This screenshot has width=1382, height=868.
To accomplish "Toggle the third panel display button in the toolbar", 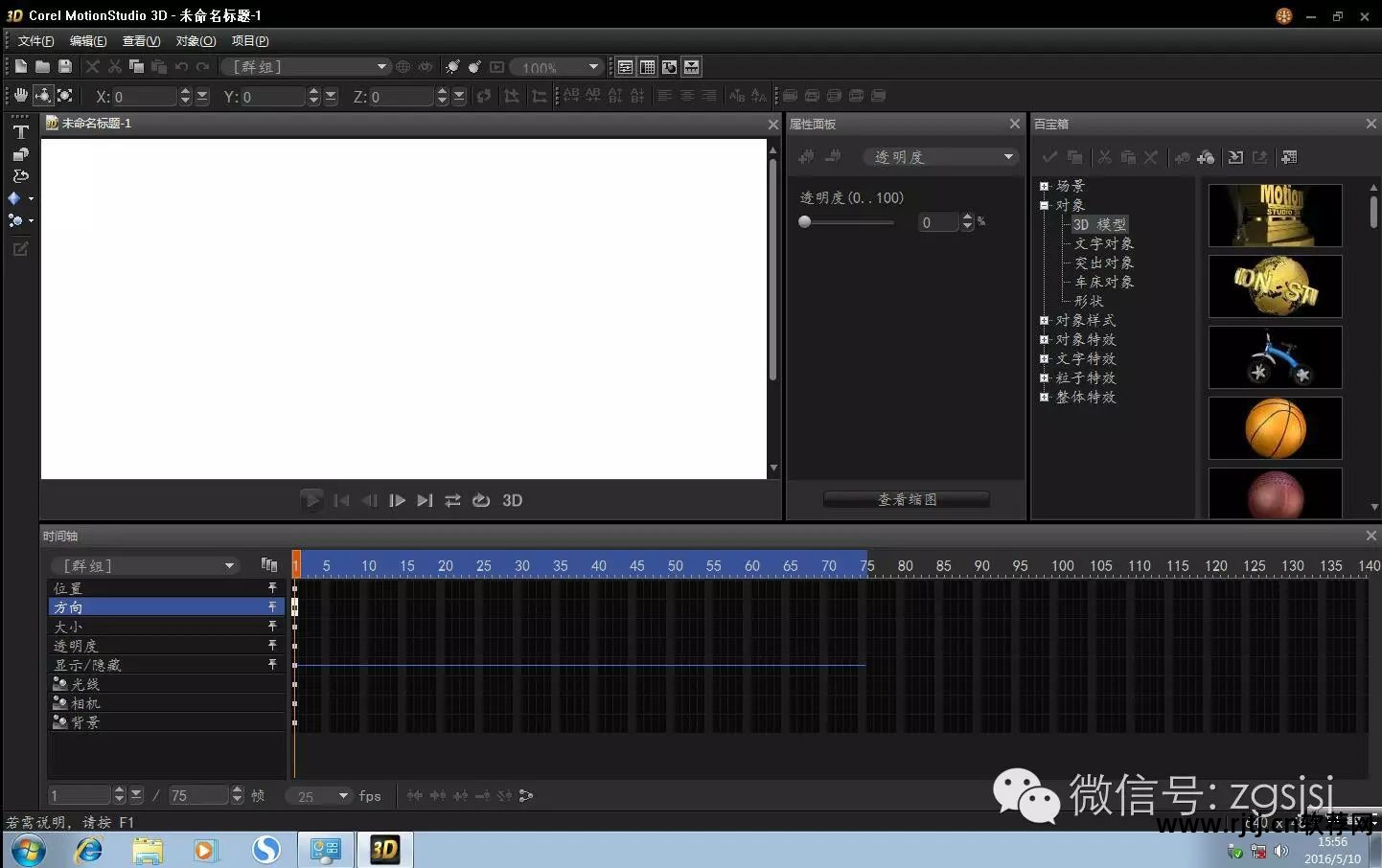I will coord(669,67).
